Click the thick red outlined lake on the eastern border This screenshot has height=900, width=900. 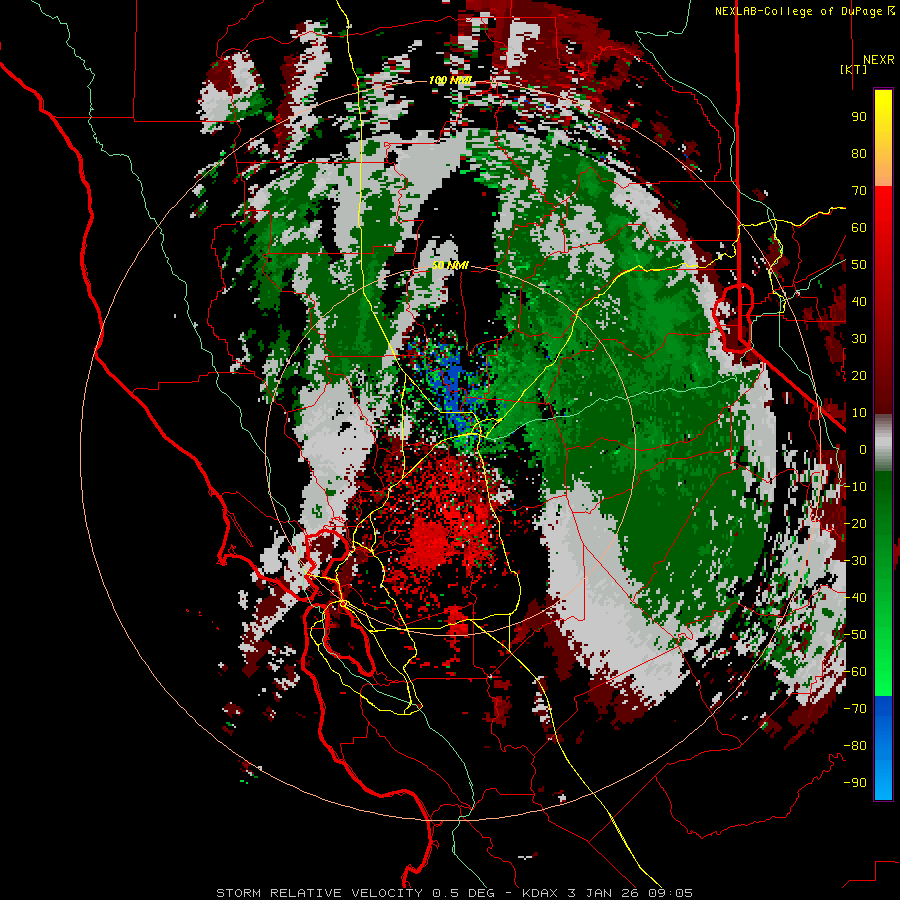734,317
